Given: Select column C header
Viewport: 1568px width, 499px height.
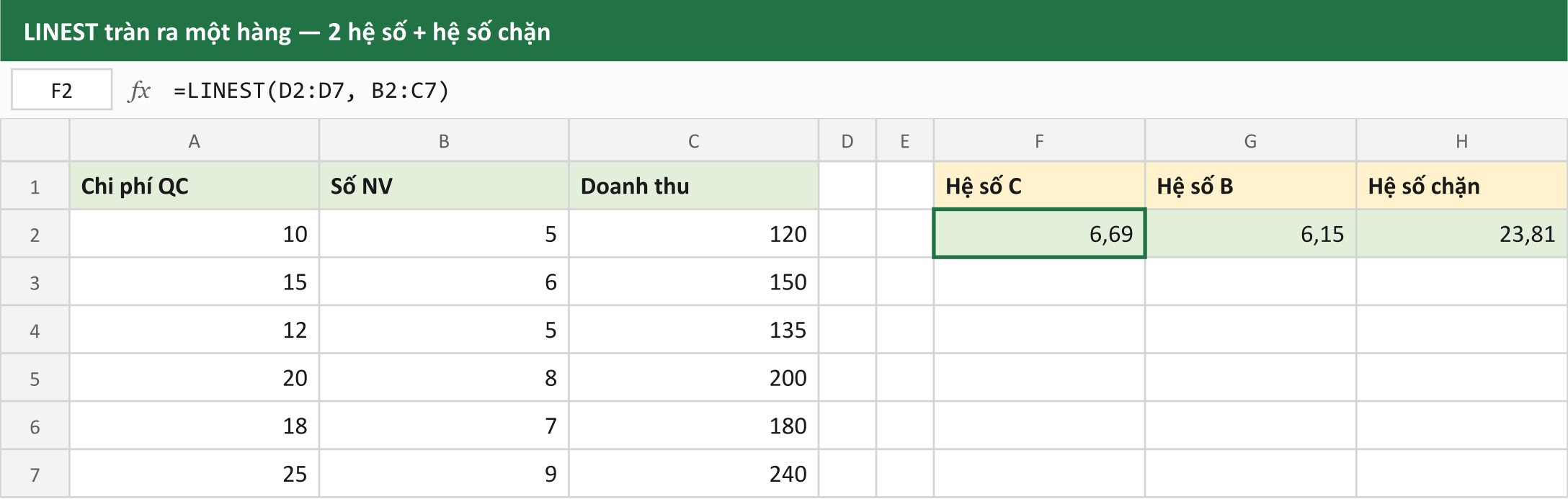Looking at the screenshot, I should [x=694, y=141].
